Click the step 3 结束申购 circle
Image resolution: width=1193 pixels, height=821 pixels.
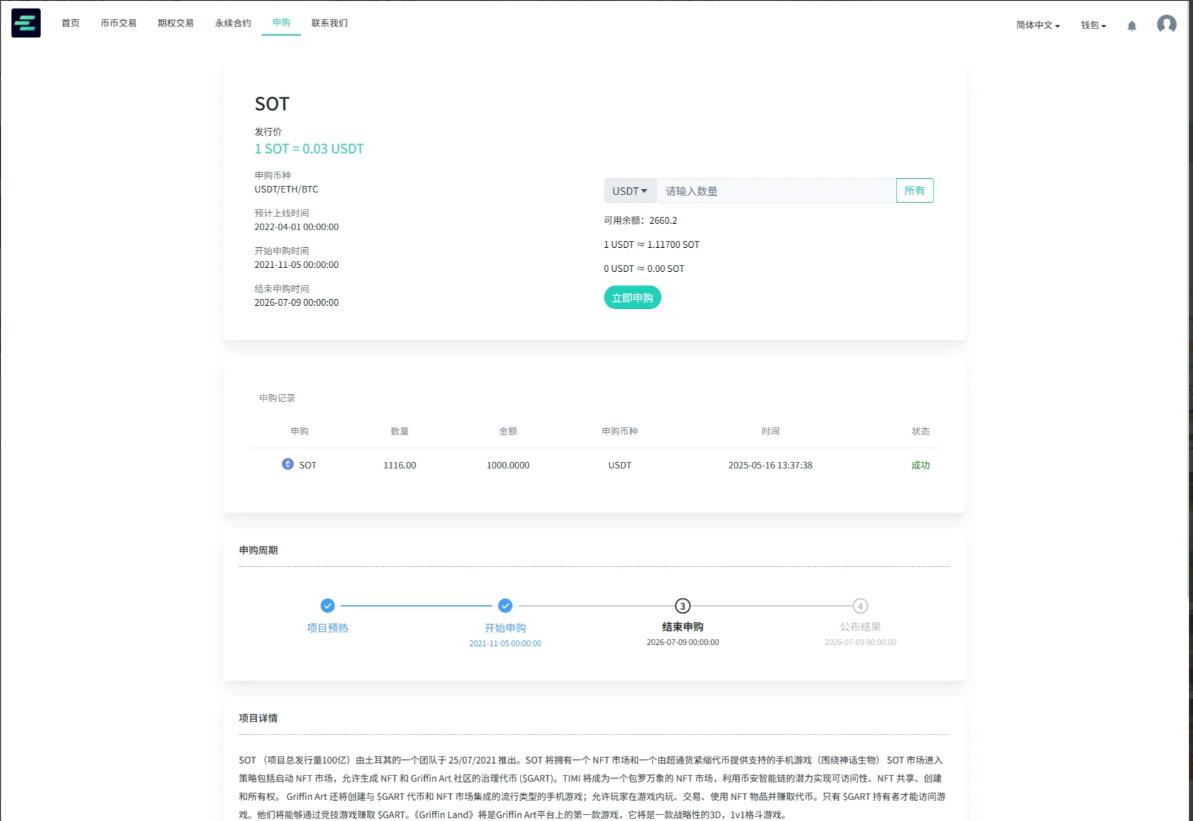click(x=683, y=605)
